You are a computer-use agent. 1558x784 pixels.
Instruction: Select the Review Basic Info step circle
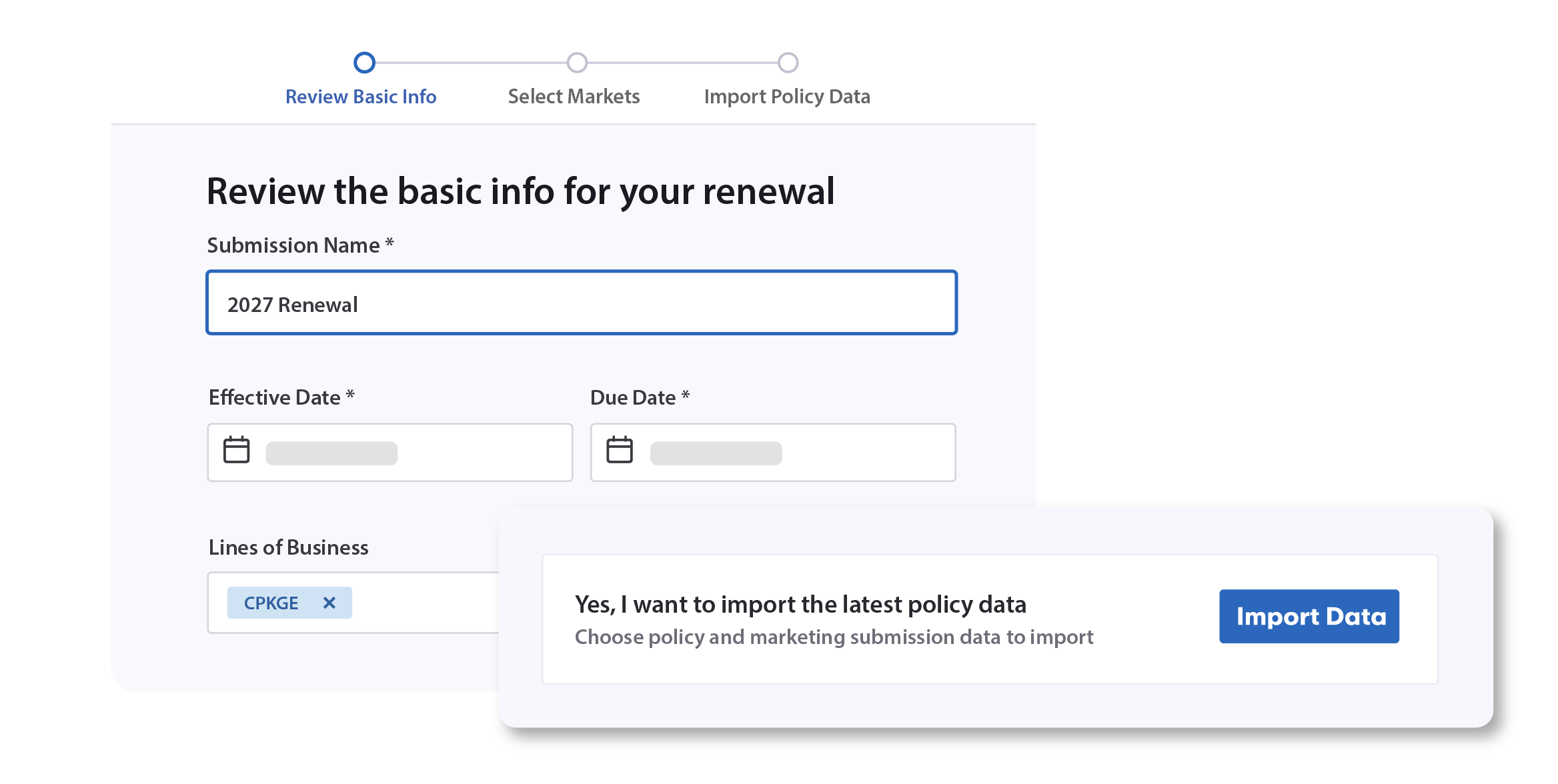click(x=364, y=63)
